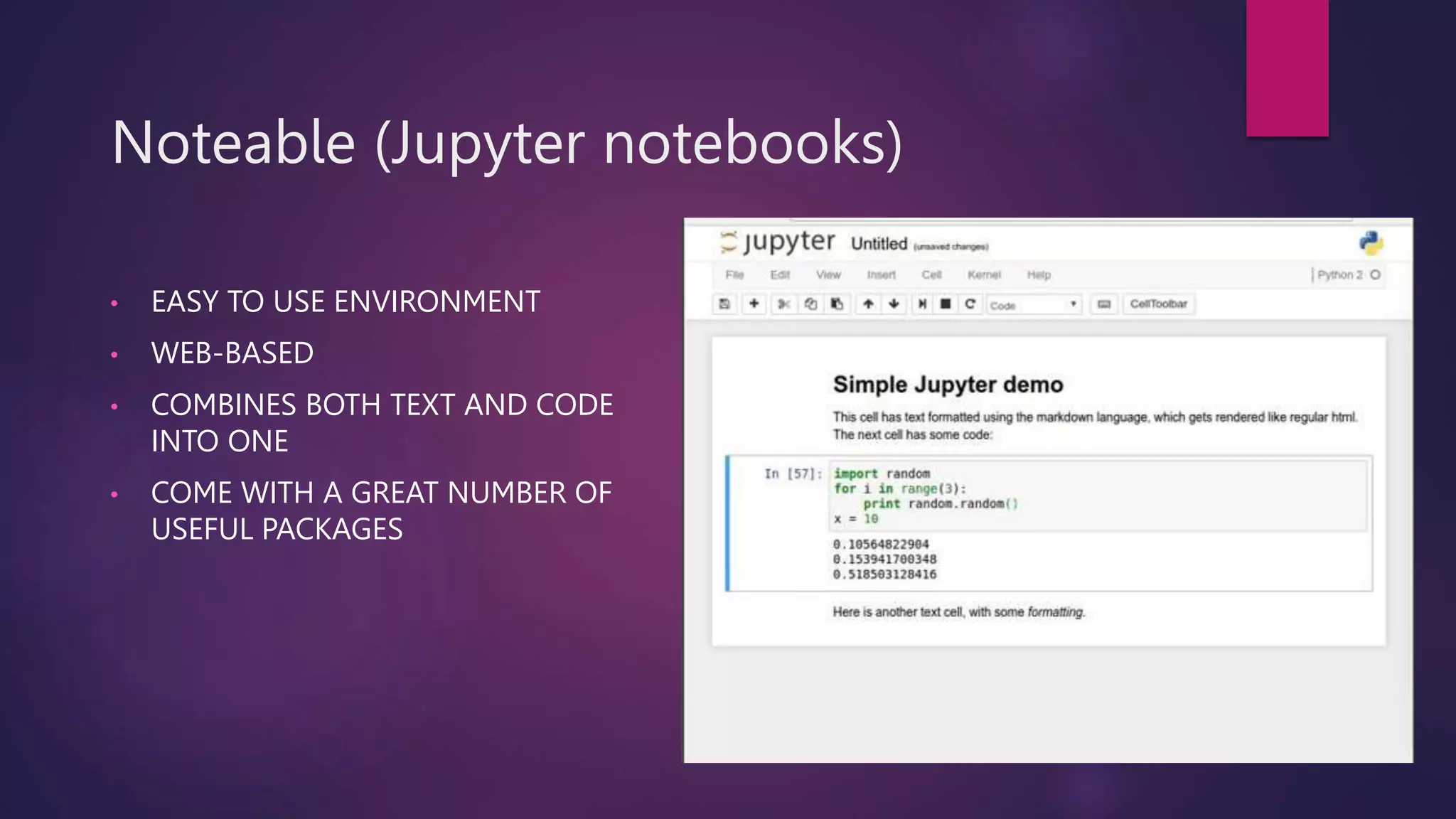Open the Insert menu
Screen dimensions: 1456x819
pyautogui.click(x=881, y=274)
